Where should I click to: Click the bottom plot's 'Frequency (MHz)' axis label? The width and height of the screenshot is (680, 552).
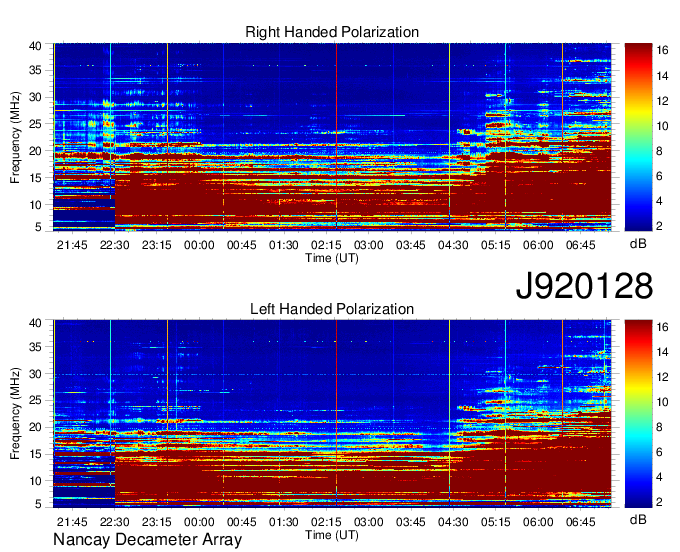click(x=15, y=414)
